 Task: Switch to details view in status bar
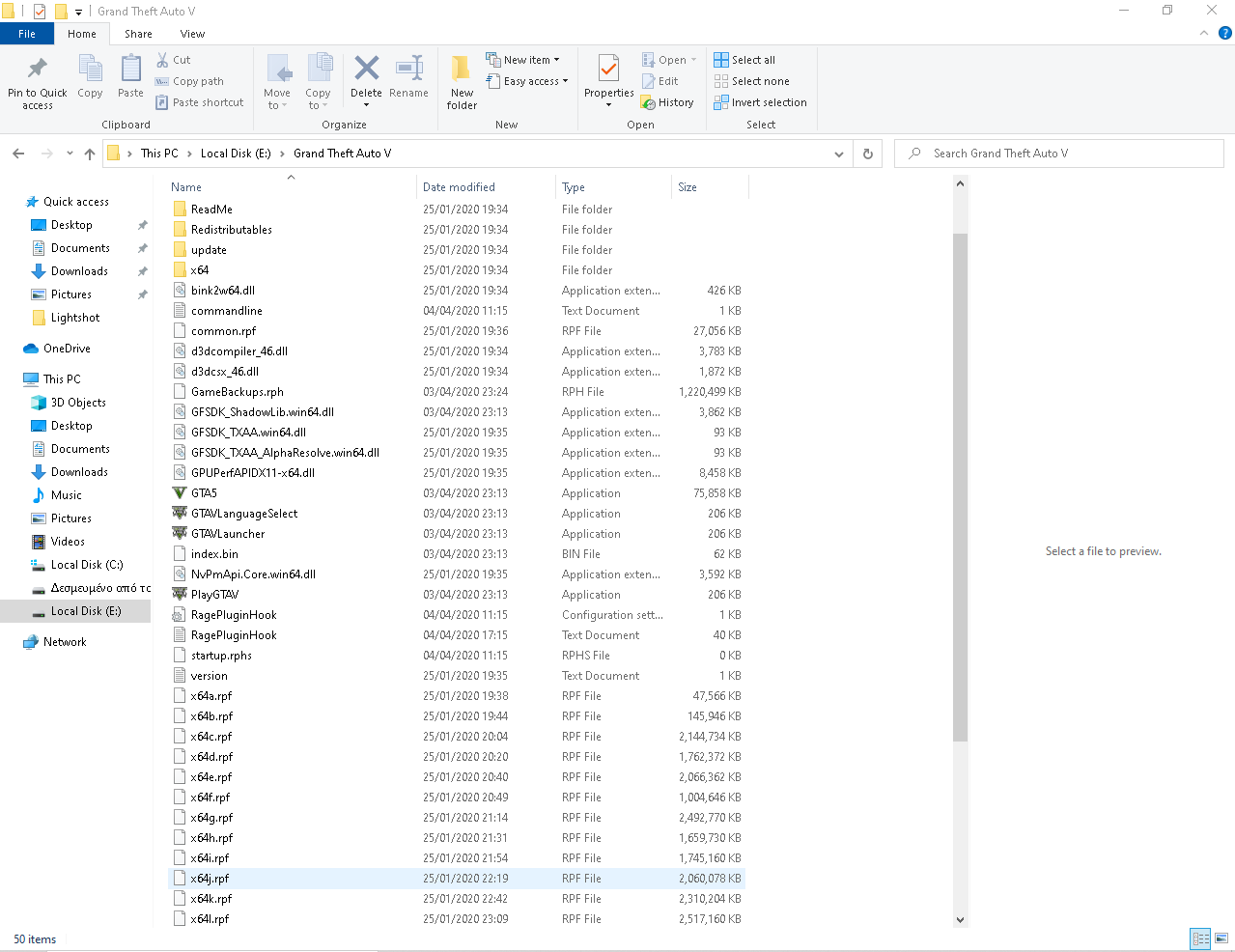(x=1200, y=938)
